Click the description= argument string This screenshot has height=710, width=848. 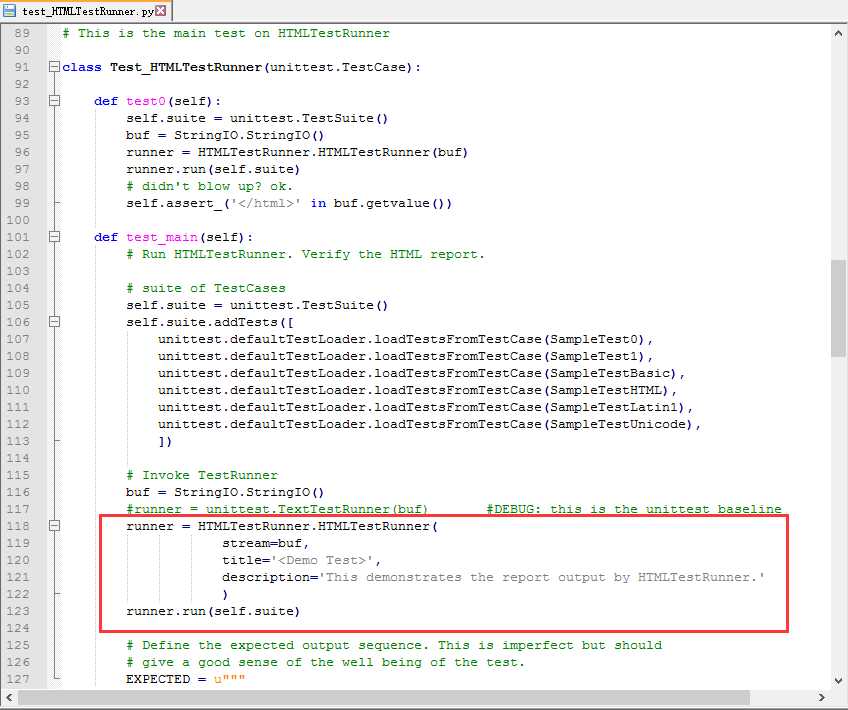tap(493, 578)
